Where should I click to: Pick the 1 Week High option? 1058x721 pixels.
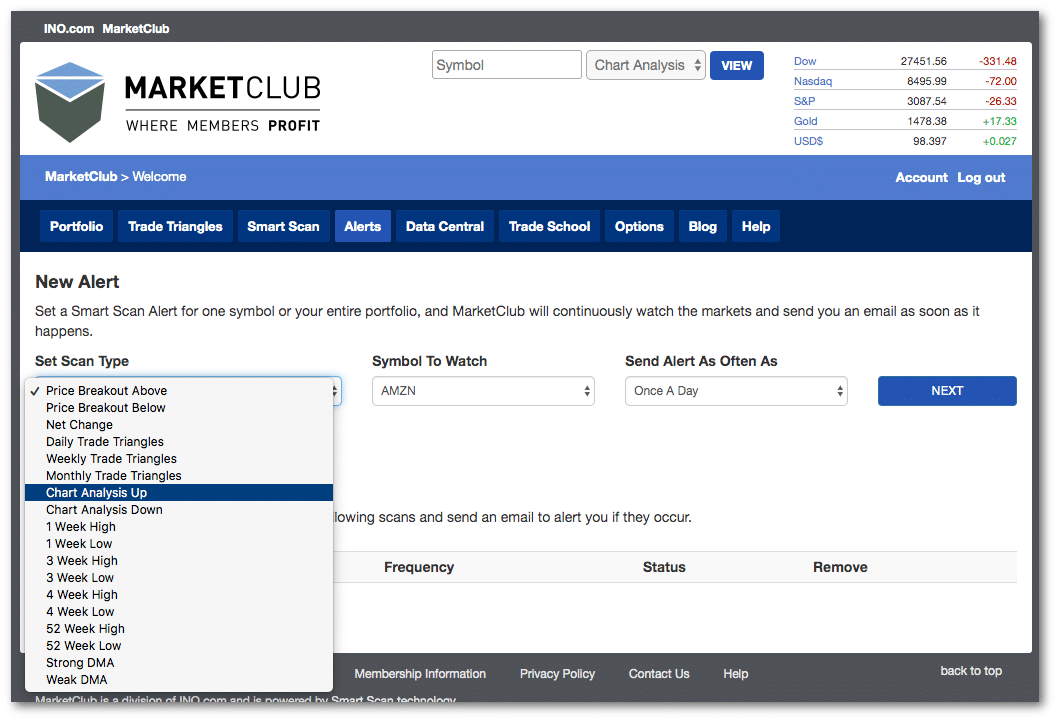pyautogui.click(x=179, y=527)
